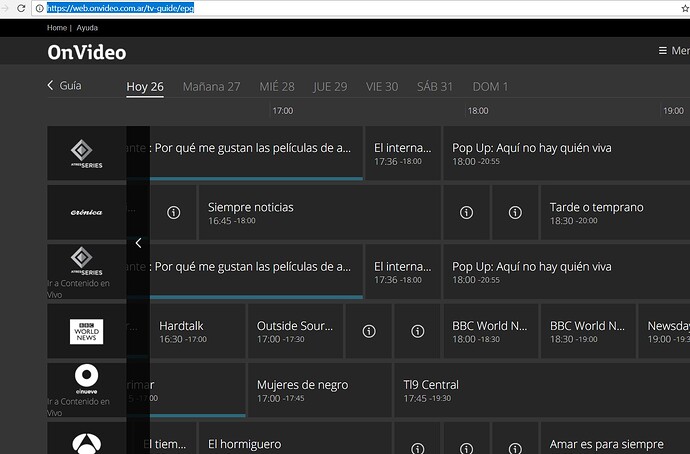The image size is (690, 454).
Task: Open the Atreseries logo above 'Ir a Contenido en Vivo'
Action: coord(86,261)
